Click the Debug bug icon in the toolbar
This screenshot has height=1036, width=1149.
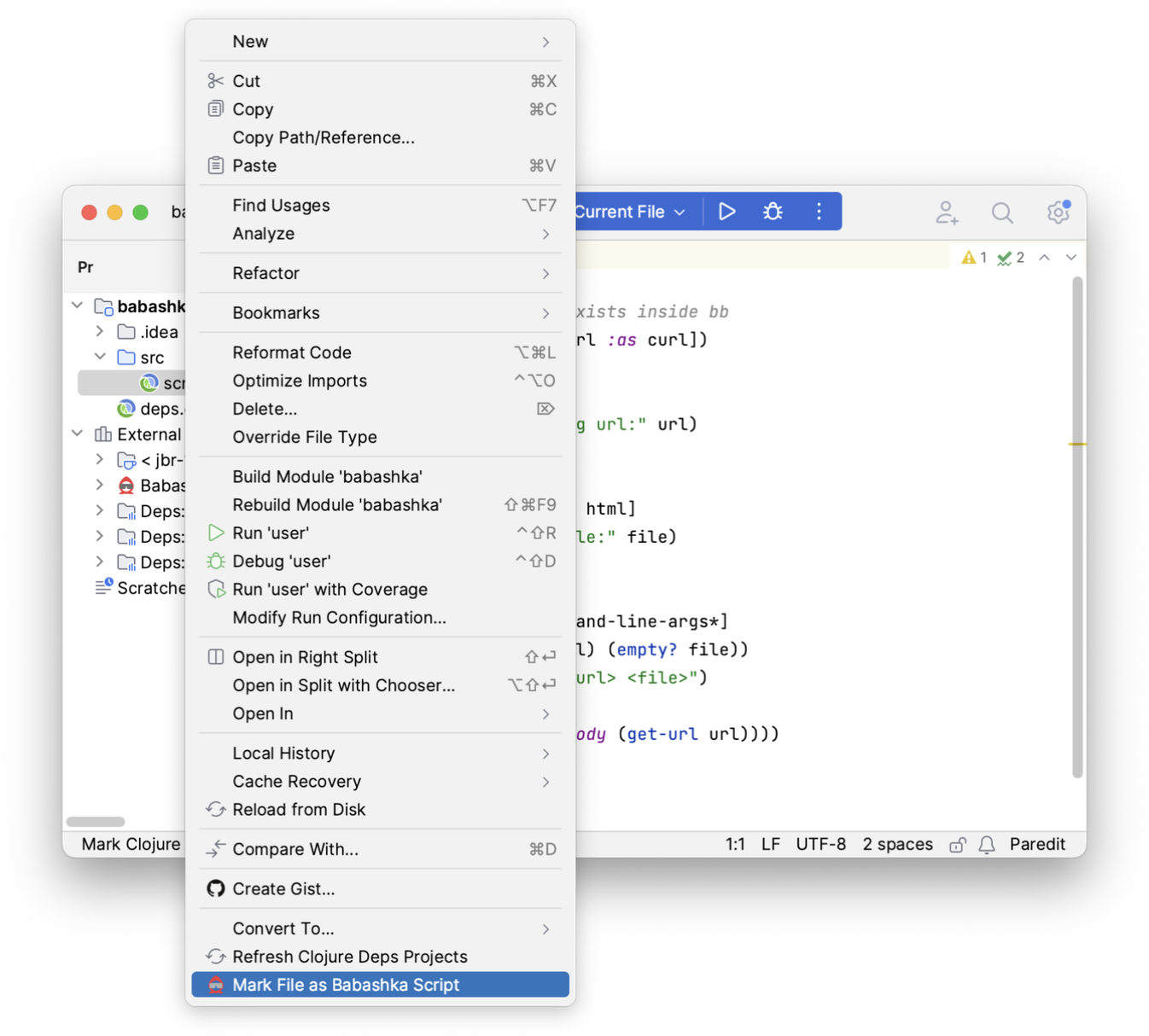(x=773, y=212)
